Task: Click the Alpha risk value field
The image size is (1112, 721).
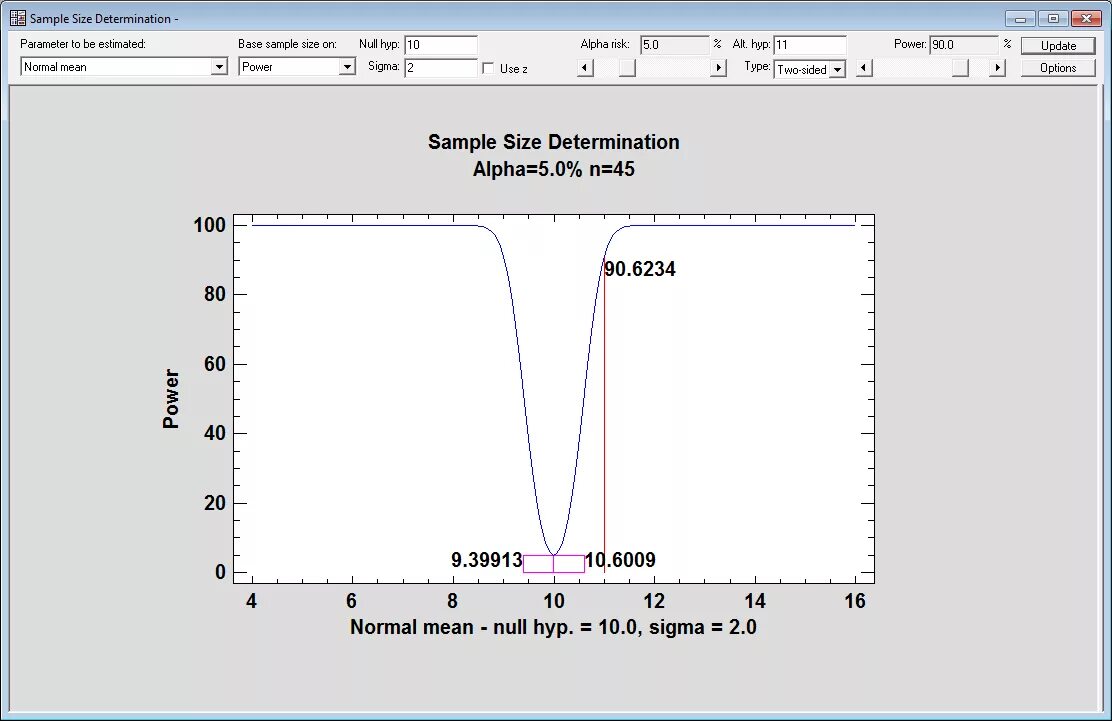Action: pyautogui.click(x=674, y=45)
